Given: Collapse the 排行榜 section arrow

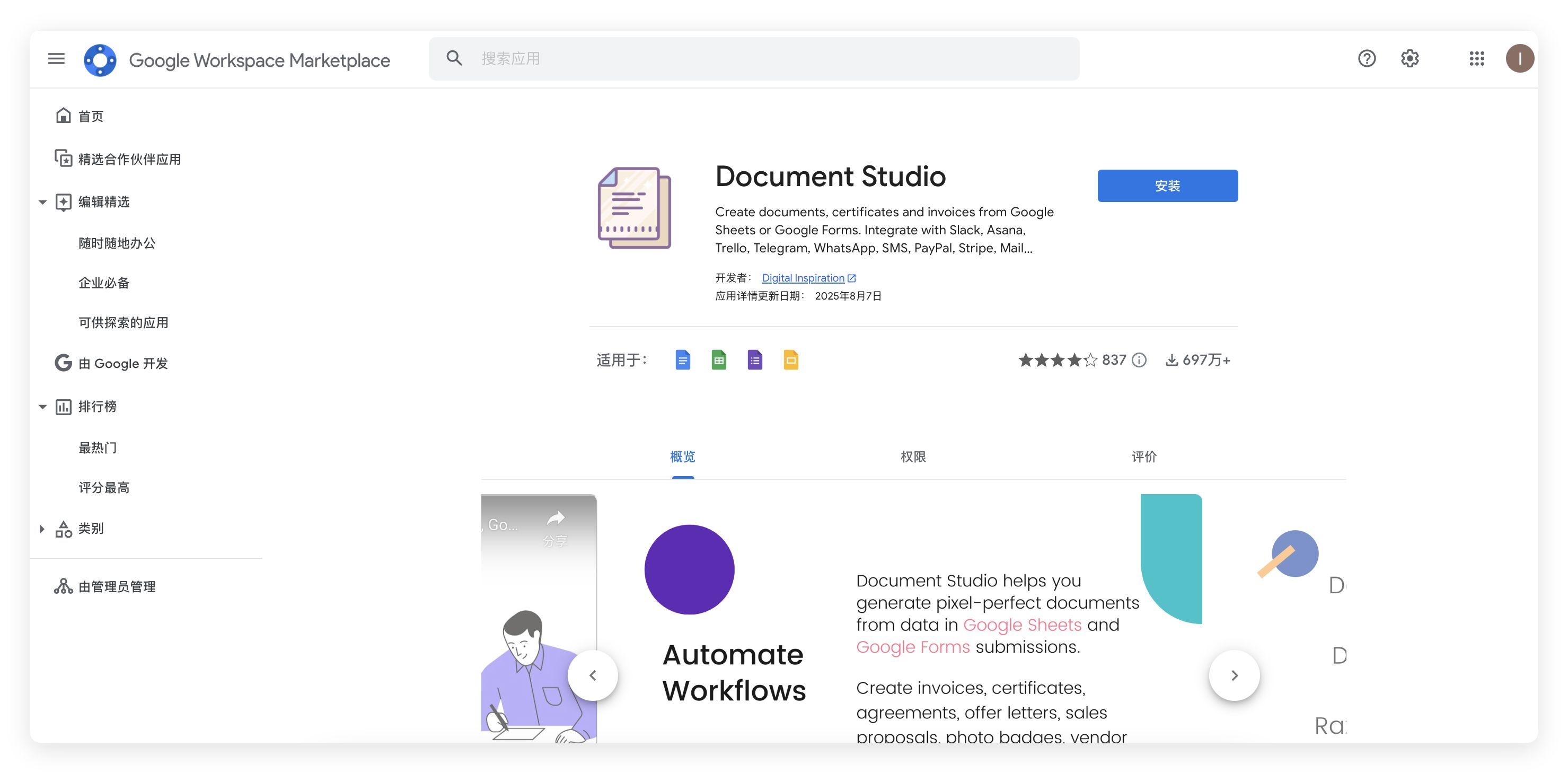Looking at the screenshot, I should click(42, 407).
